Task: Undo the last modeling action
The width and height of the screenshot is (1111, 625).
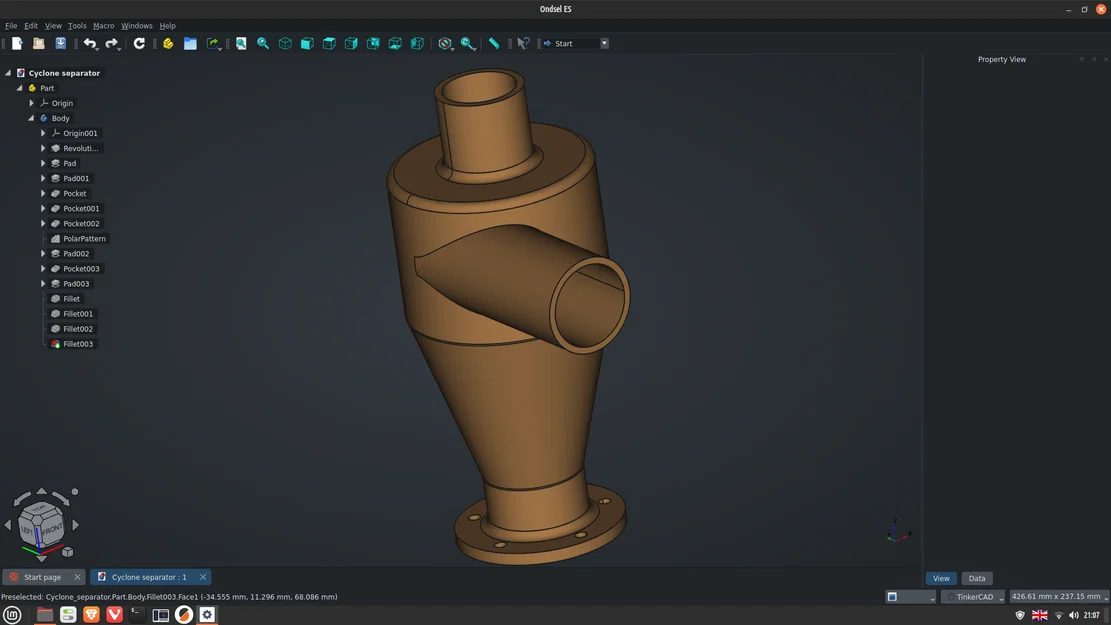Action: (x=89, y=43)
